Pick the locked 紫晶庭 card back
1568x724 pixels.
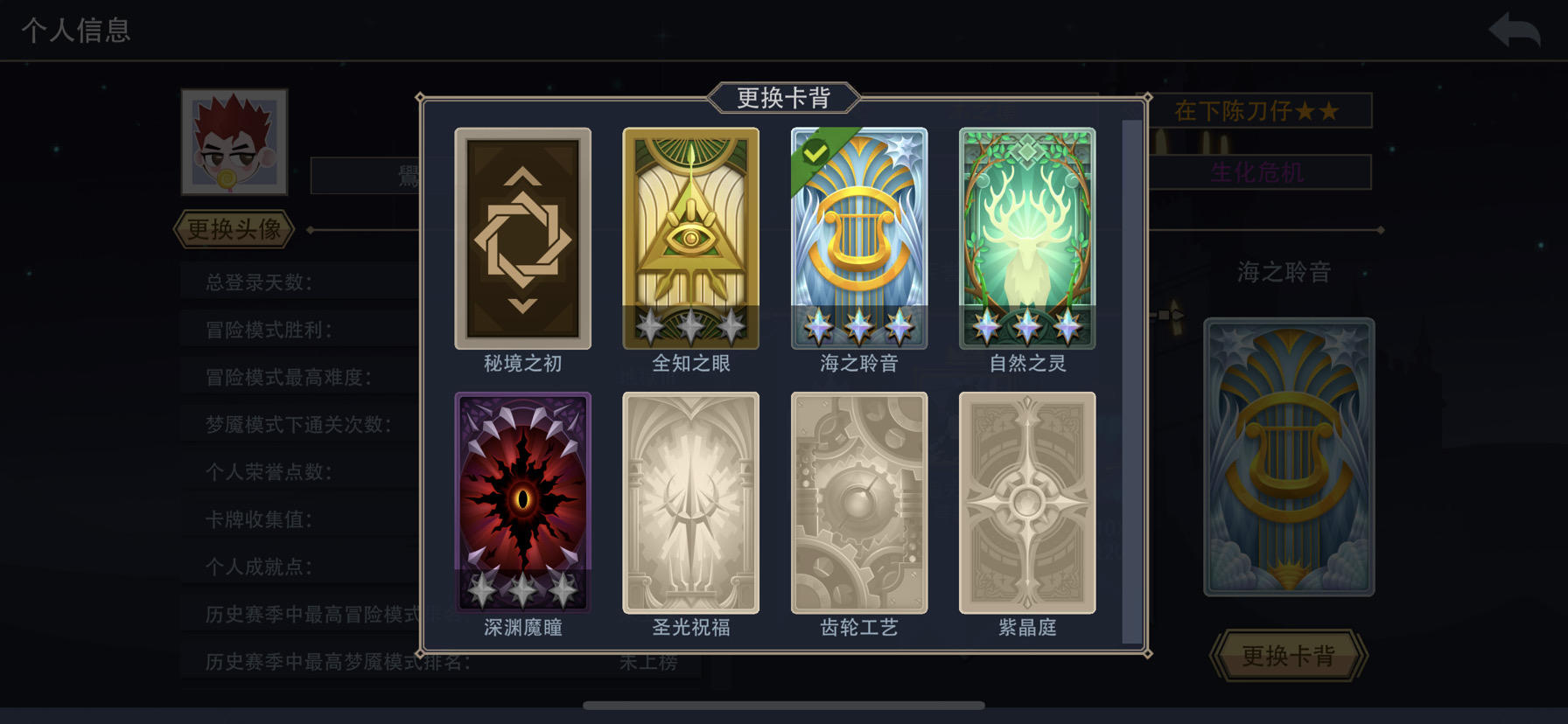[1027, 503]
